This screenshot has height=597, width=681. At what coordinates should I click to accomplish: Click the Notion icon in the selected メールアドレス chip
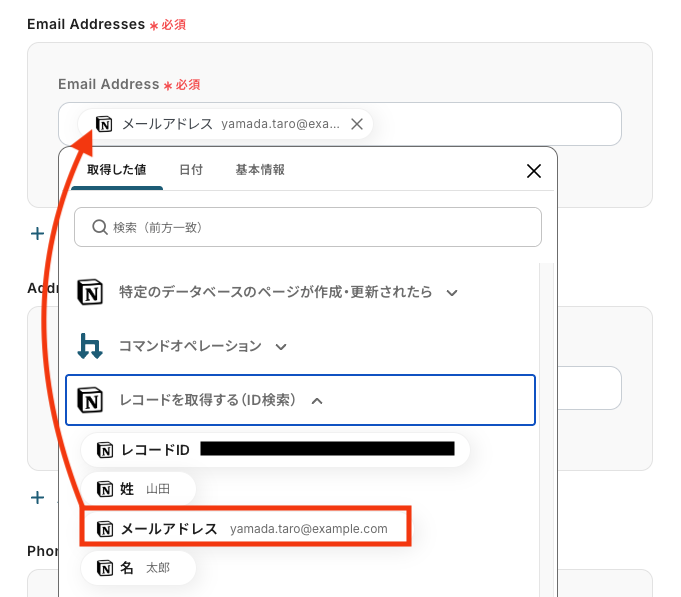(104, 124)
